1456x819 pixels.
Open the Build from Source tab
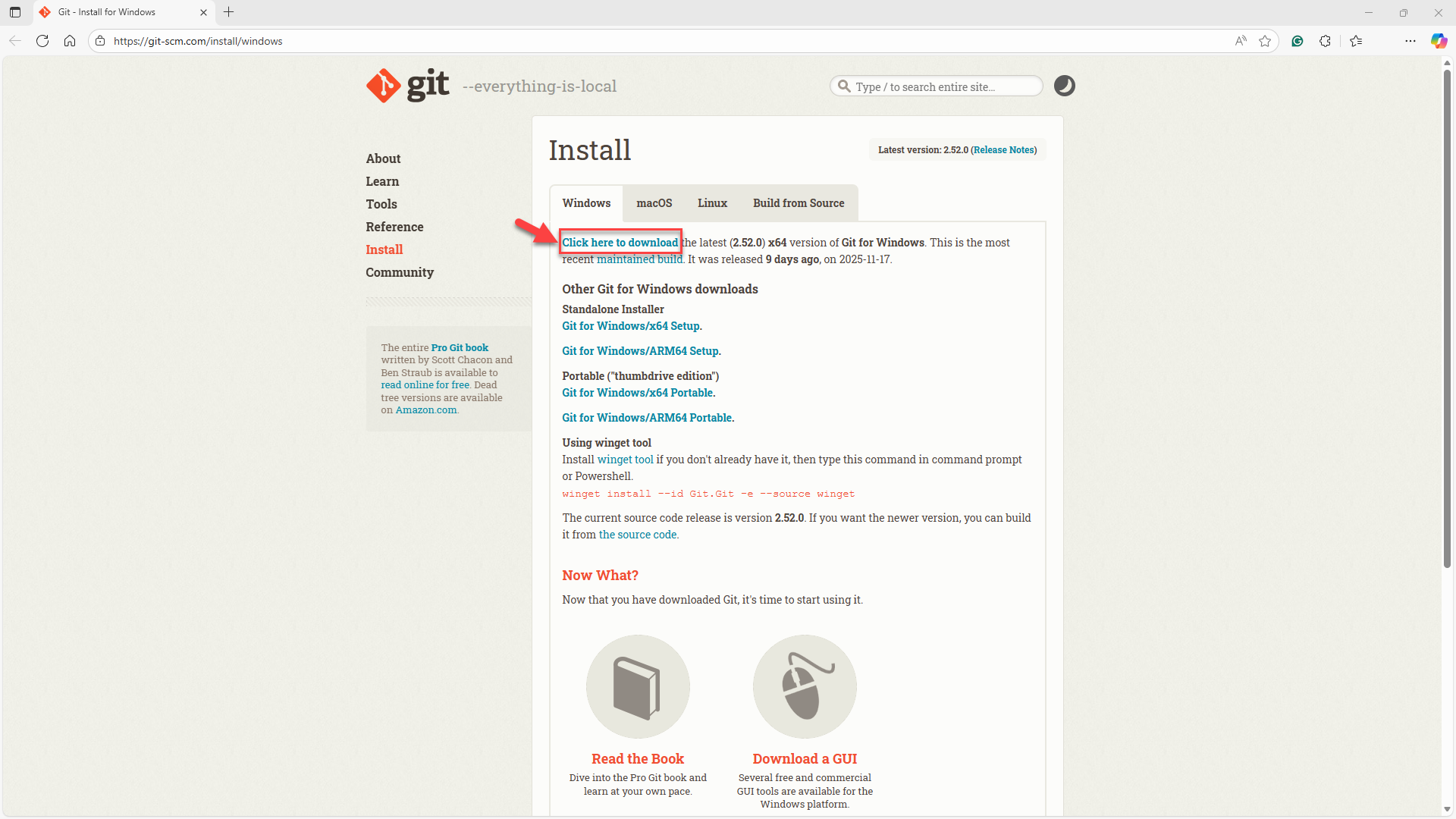[798, 202]
